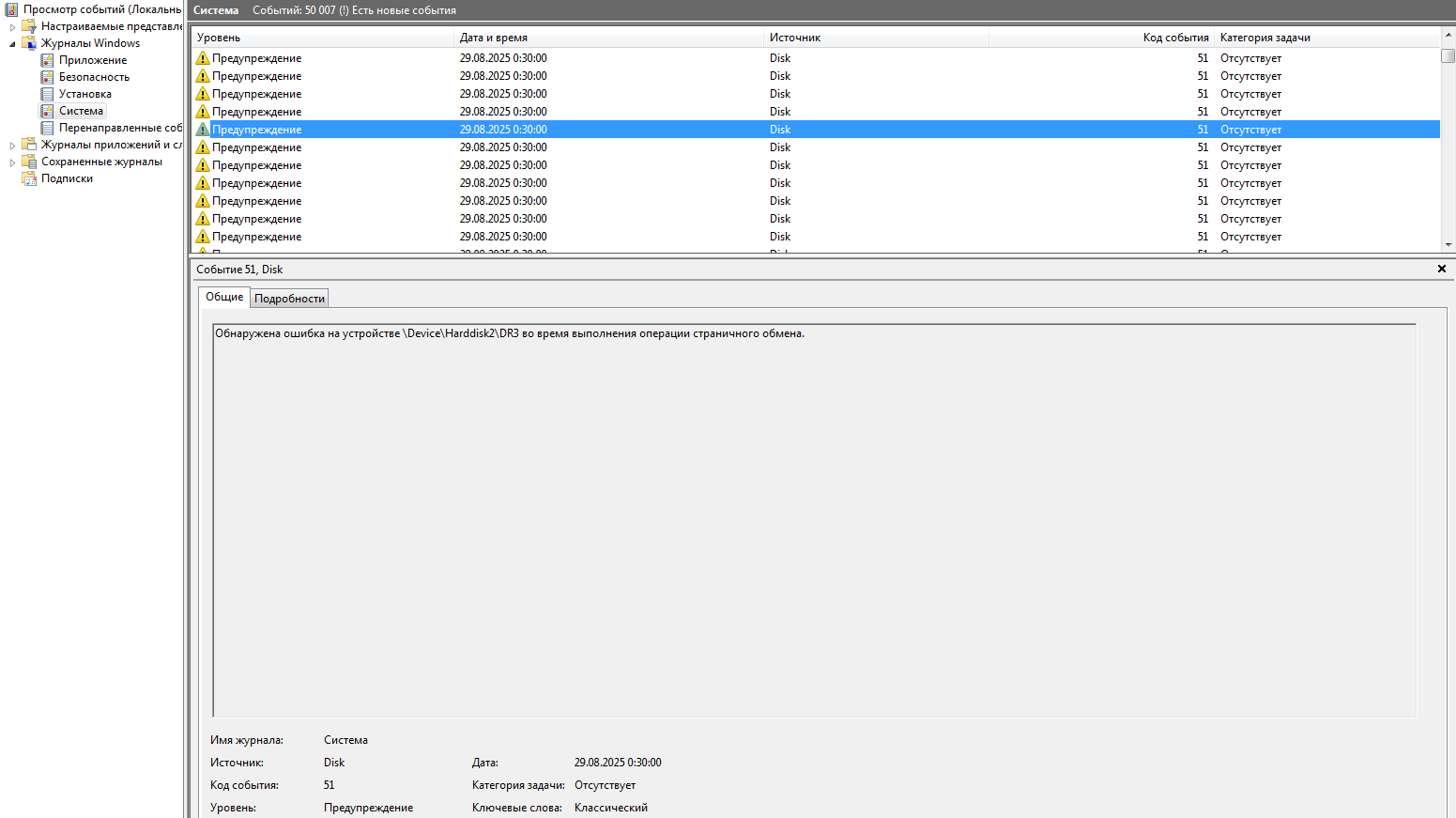This screenshot has width=1456, height=818.
Task: Click the Классический keywords value
Action: tap(611, 808)
